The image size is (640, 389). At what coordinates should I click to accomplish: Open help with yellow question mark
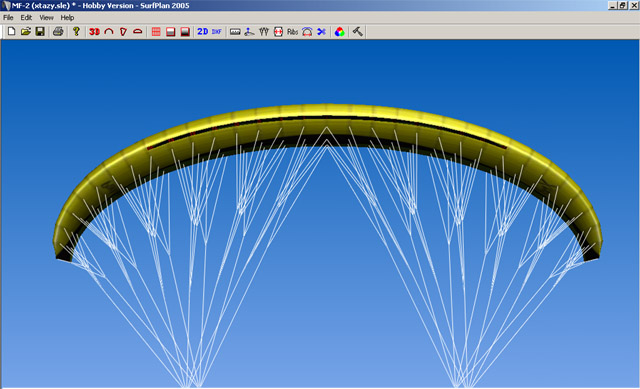[76, 31]
